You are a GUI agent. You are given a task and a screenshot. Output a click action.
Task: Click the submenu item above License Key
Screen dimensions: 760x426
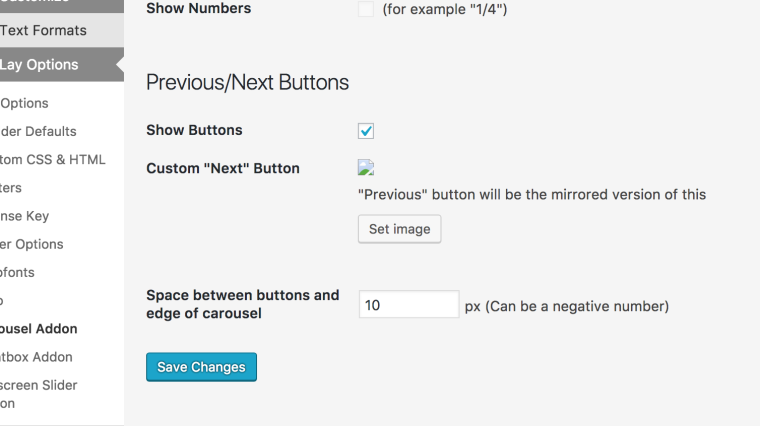click(12, 188)
